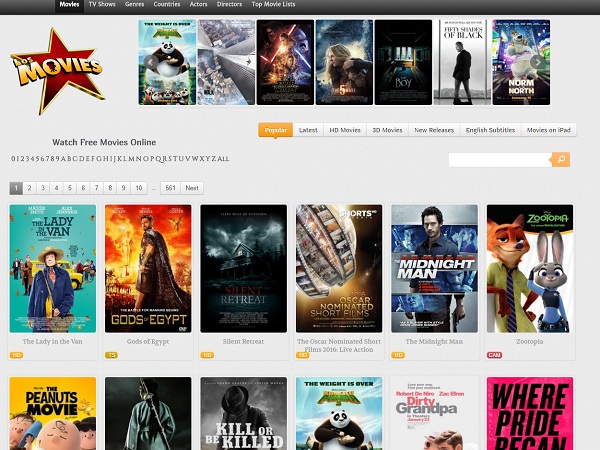600x450 pixels.
Task: Switch to the Latest tab
Action: coord(308,130)
